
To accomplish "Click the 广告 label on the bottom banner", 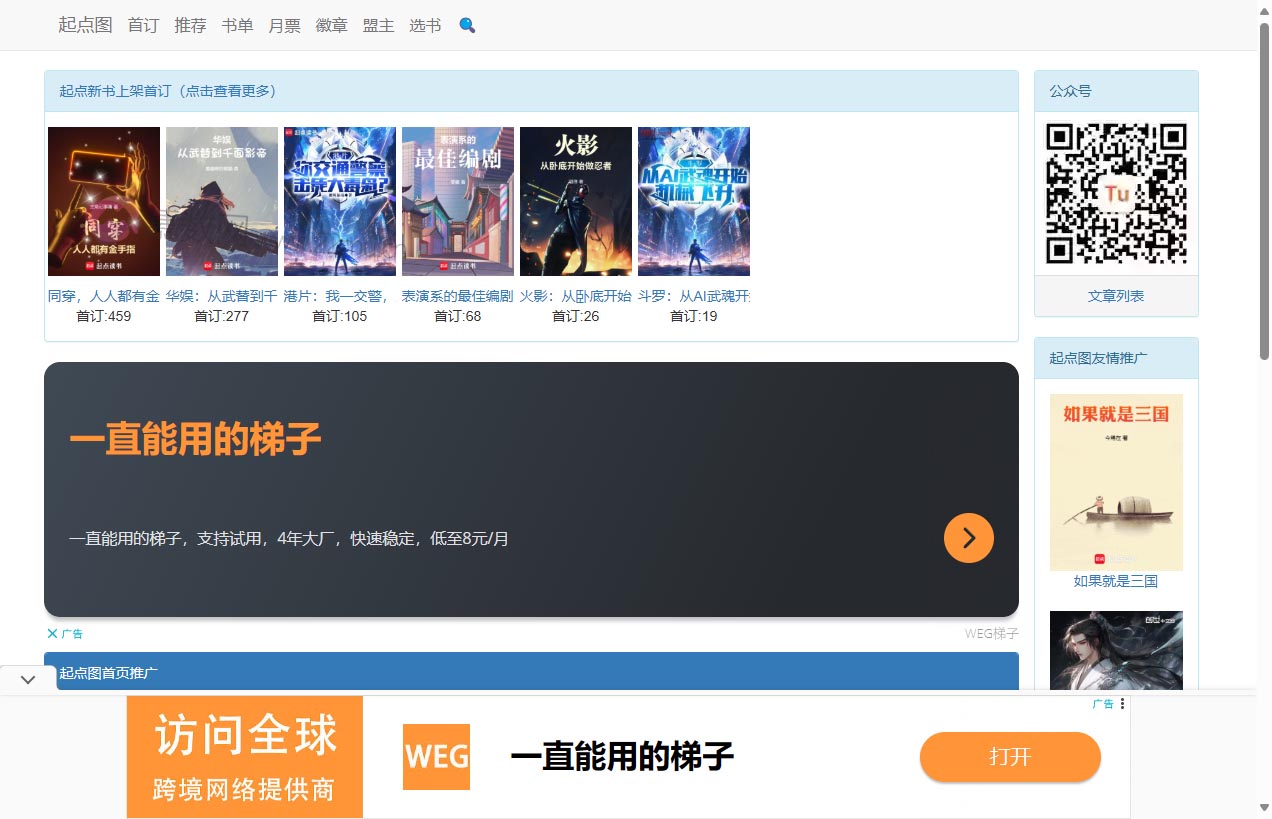I will pos(1103,703).
